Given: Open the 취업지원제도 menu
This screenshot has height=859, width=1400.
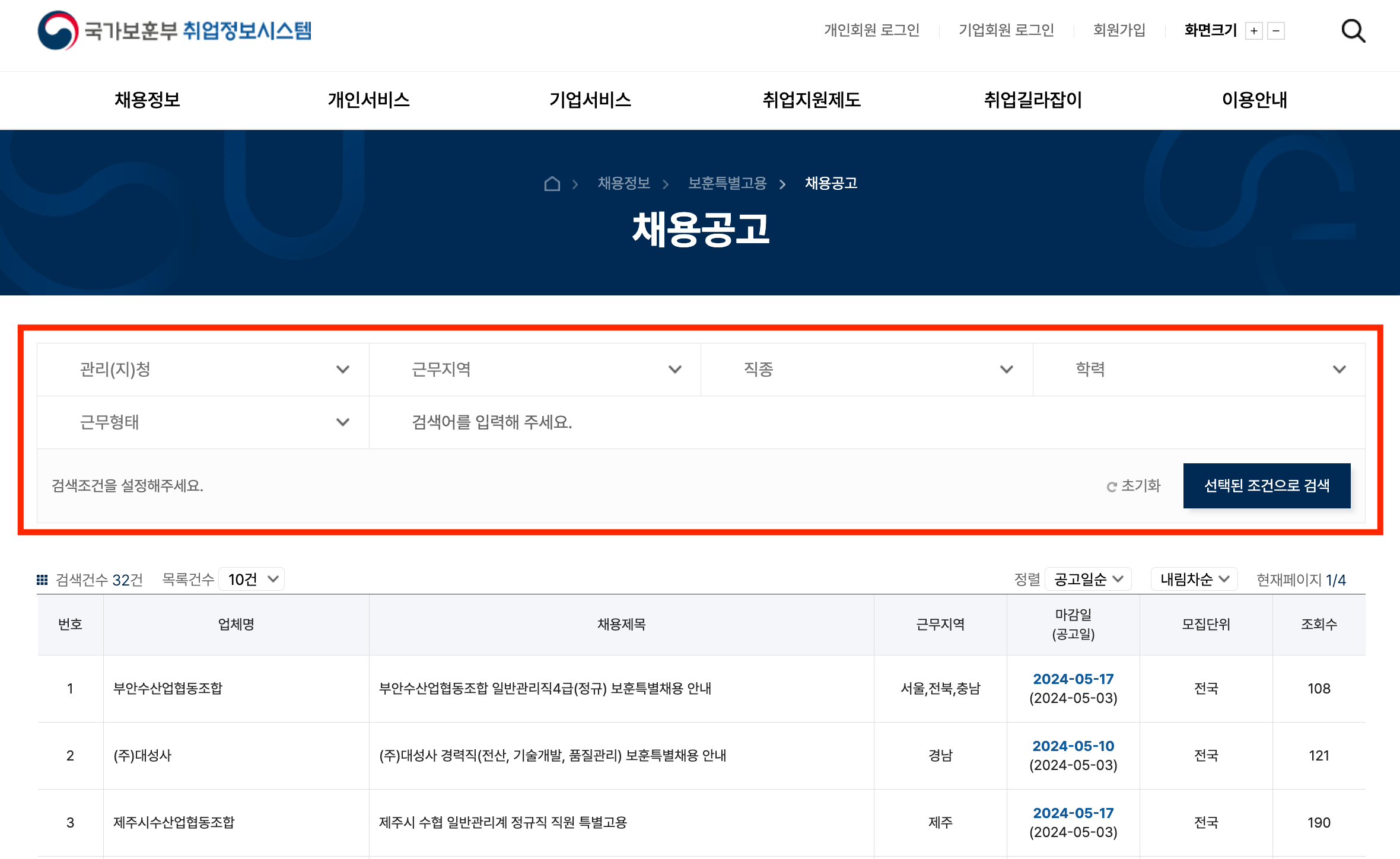Looking at the screenshot, I should [x=811, y=100].
